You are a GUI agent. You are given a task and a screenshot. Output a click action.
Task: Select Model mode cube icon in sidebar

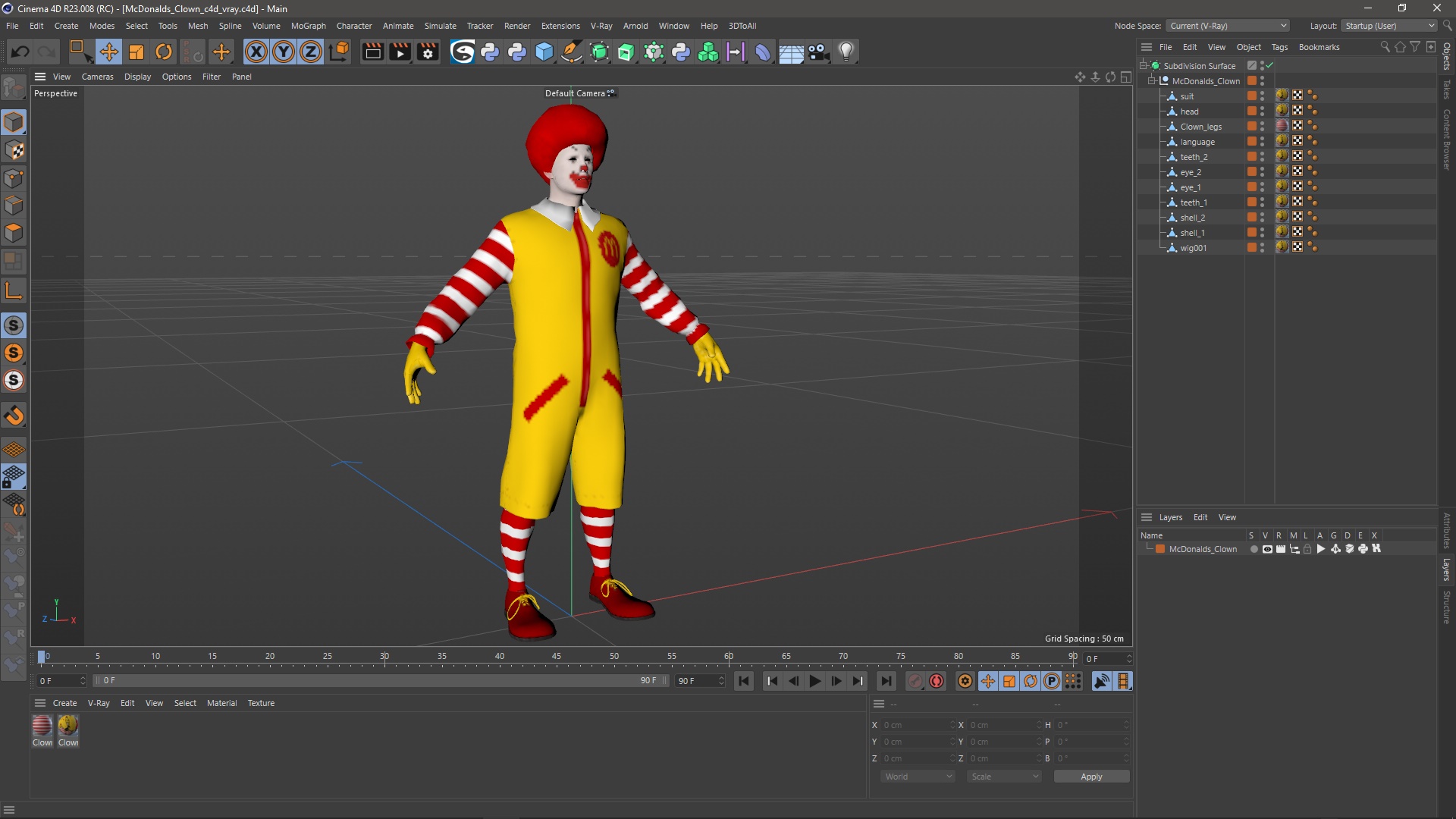[x=14, y=122]
